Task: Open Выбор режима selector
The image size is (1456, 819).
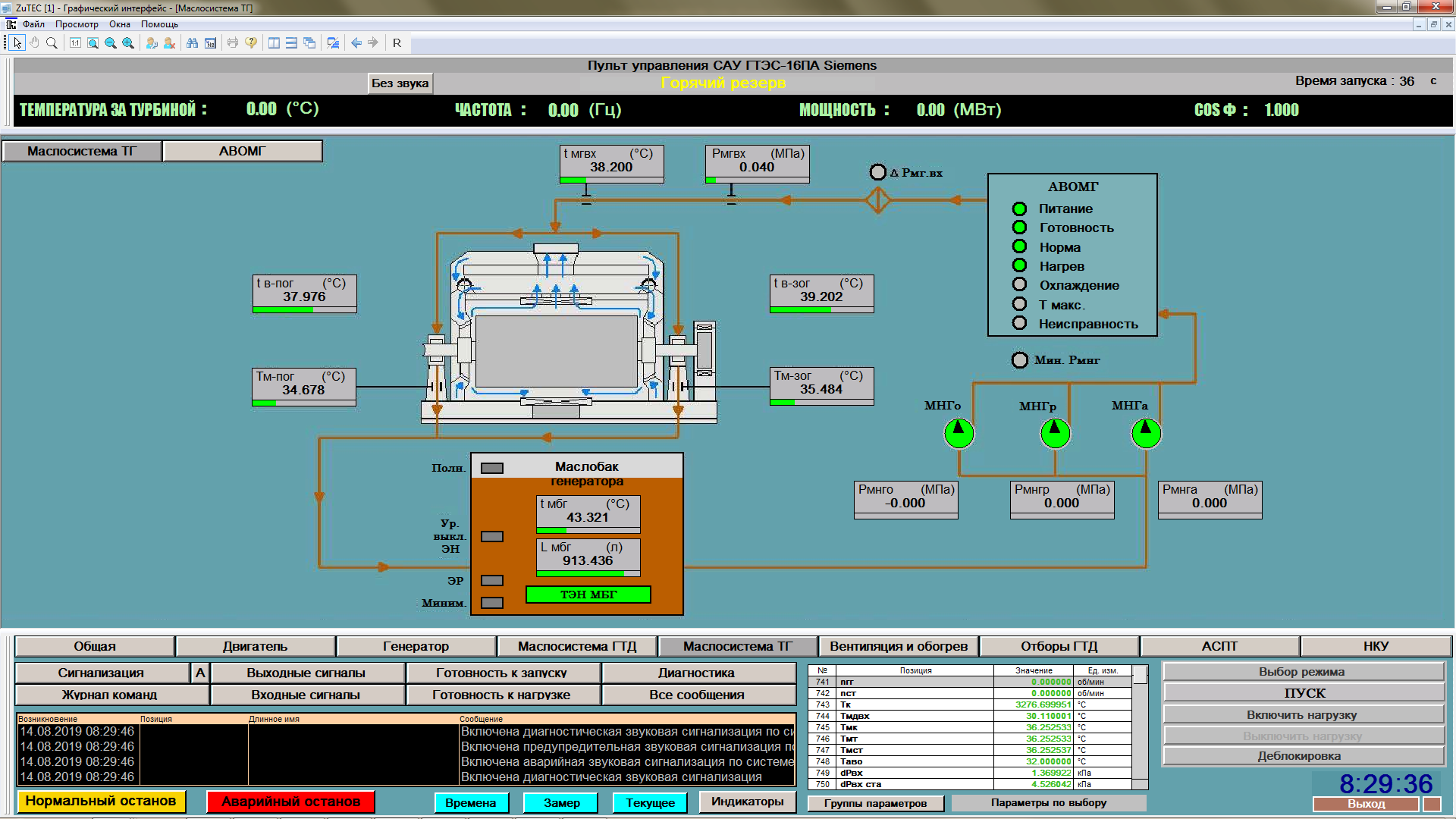Action: pyautogui.click(x=1302, y=672)
